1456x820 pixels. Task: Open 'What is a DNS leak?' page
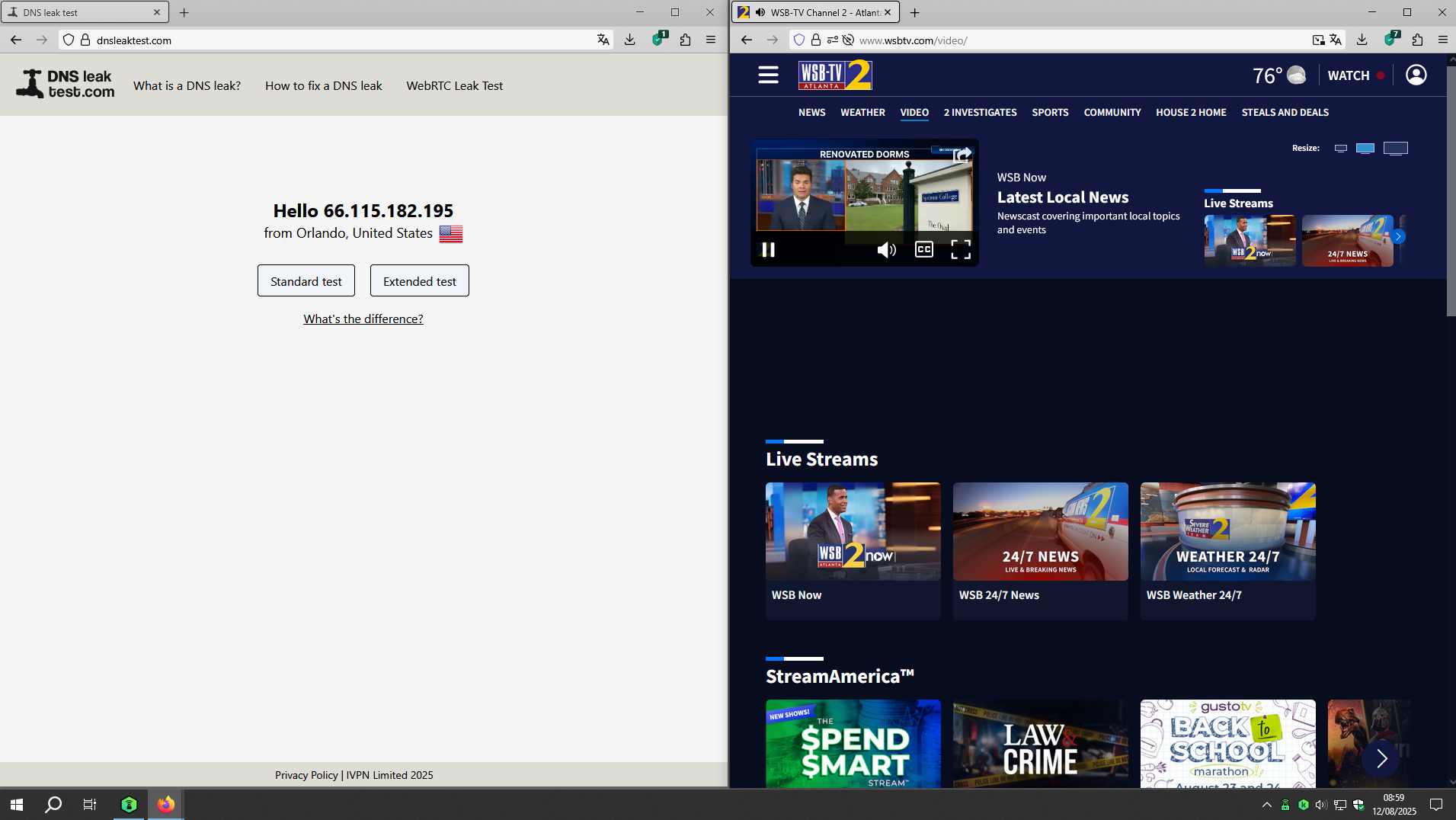click(187, 86)
